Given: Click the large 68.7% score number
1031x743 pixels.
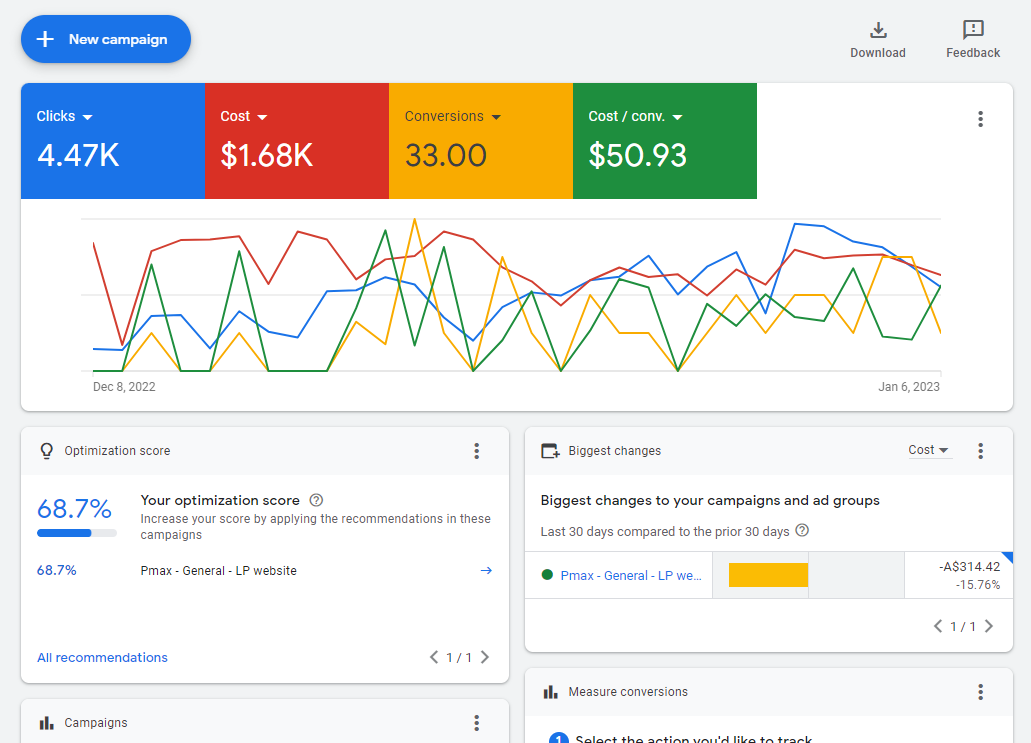Looking at the screenshot, I should (x=74, y=509).
